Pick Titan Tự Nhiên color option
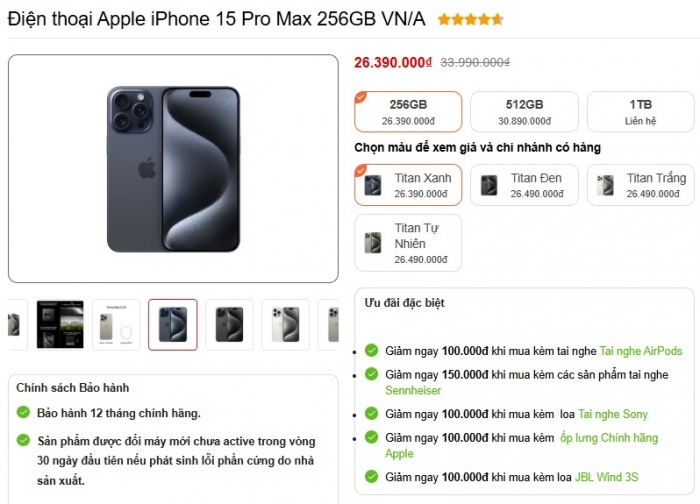700x504 pixels. (x=408, y=243)
